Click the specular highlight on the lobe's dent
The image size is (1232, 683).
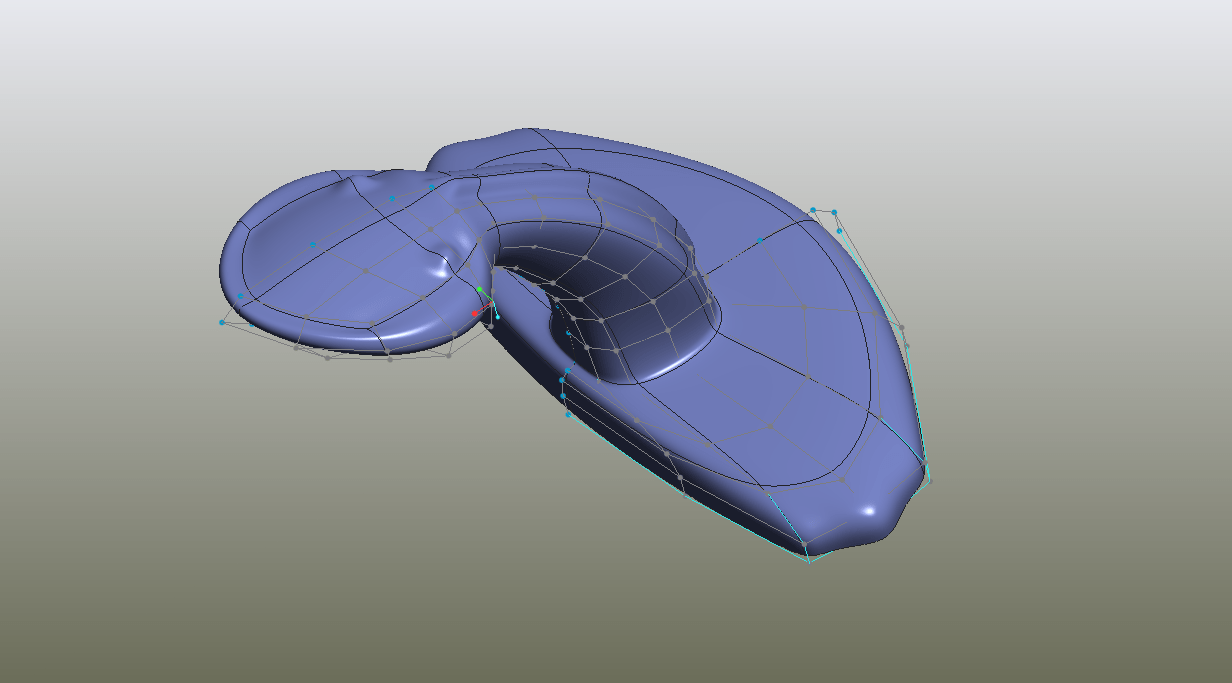tap(440, 271)
